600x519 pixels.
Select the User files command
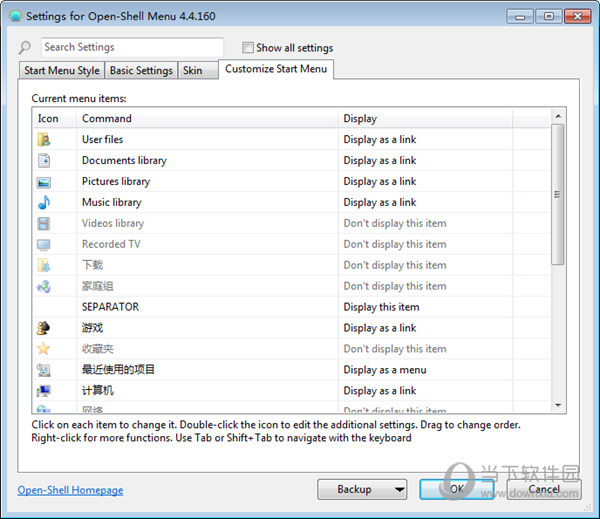(102, 139)
